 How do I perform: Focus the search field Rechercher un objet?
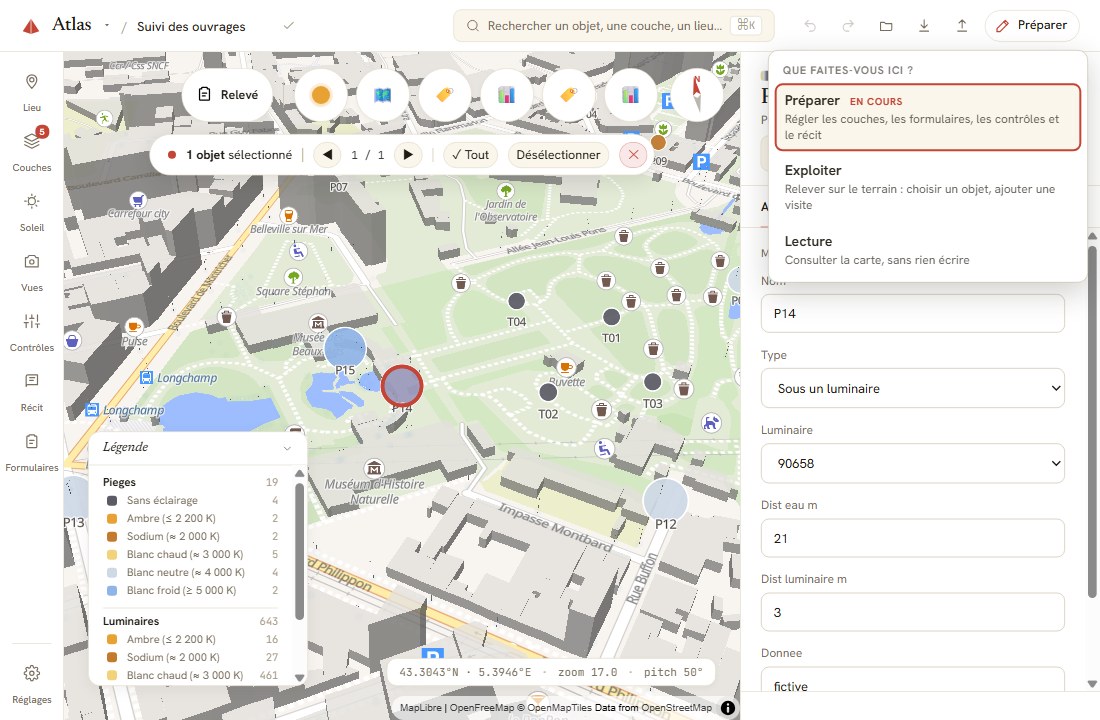[614, 26]
